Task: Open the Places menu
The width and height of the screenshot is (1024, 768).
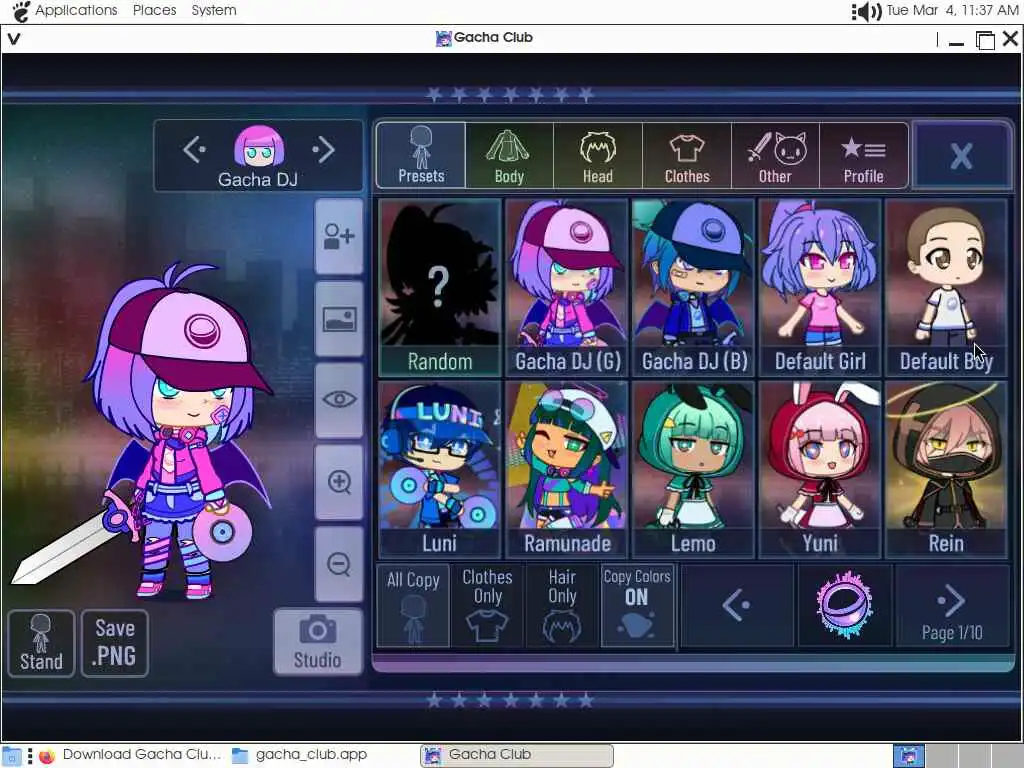Action: [x=154, y=10]
